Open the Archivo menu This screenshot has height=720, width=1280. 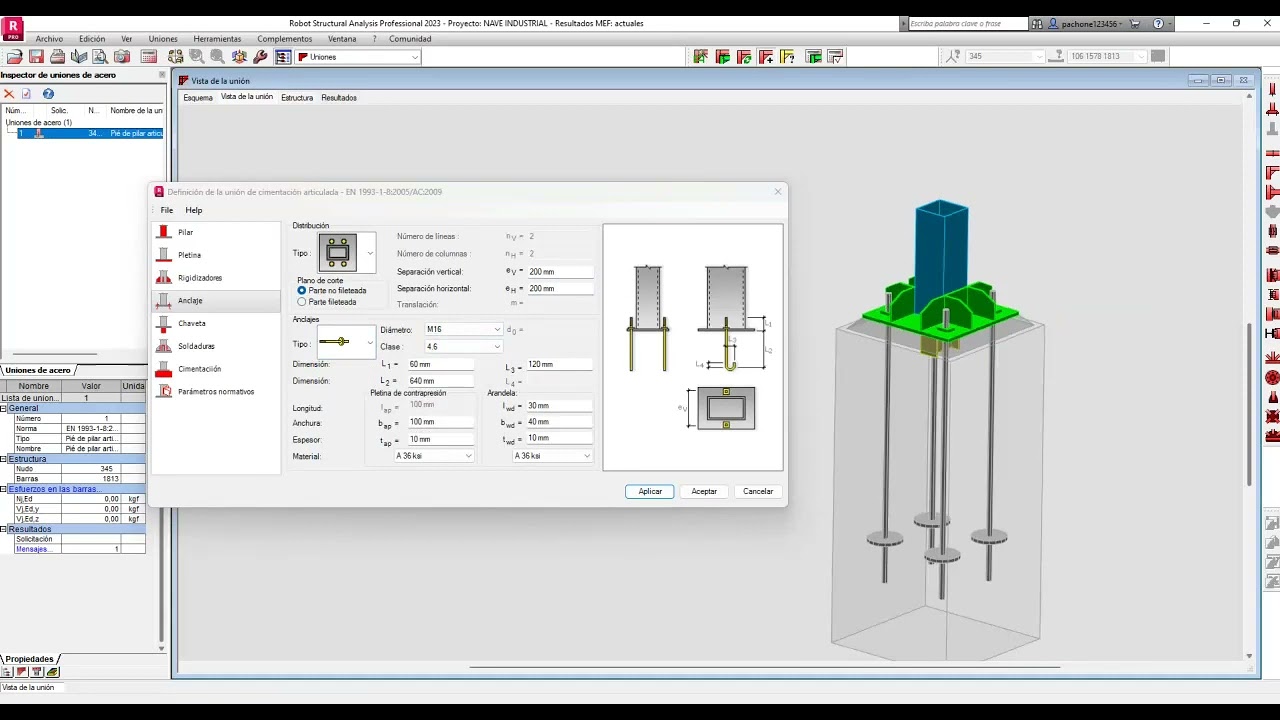[49, 39]
